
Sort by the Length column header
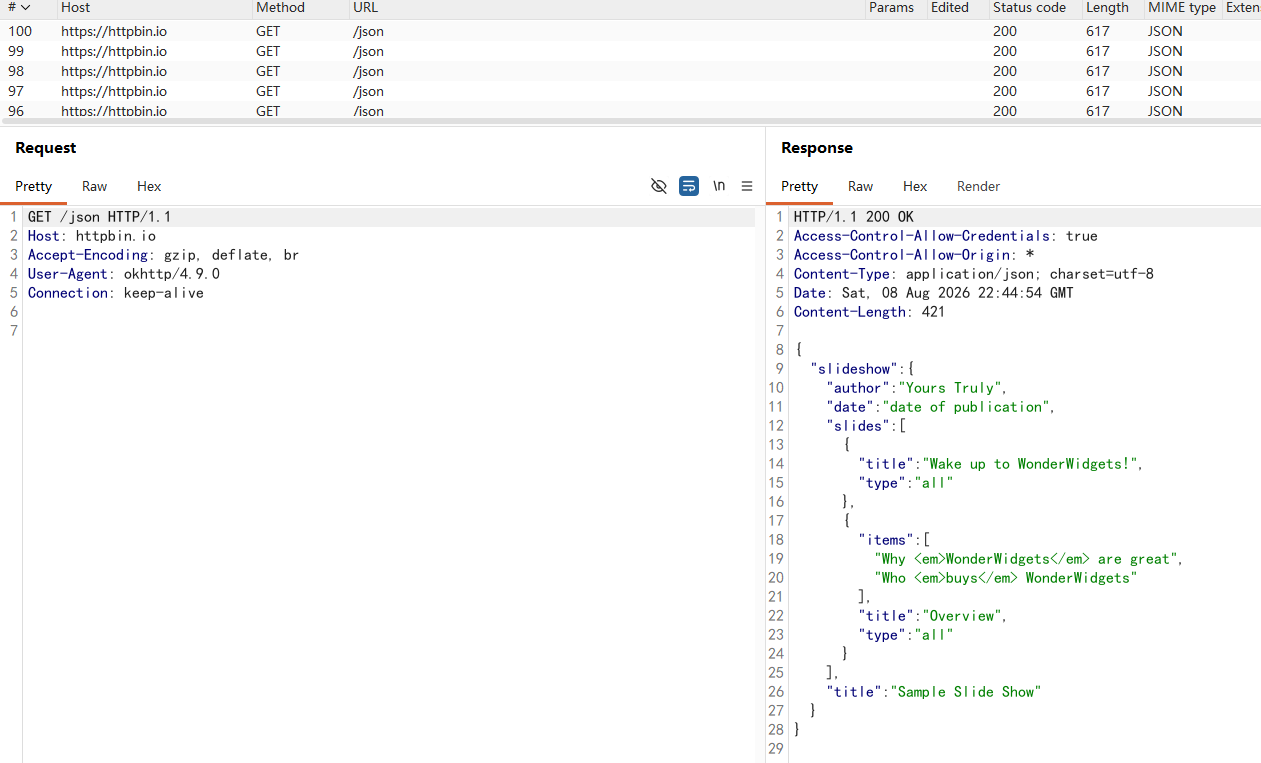(x=1107, y=8)
